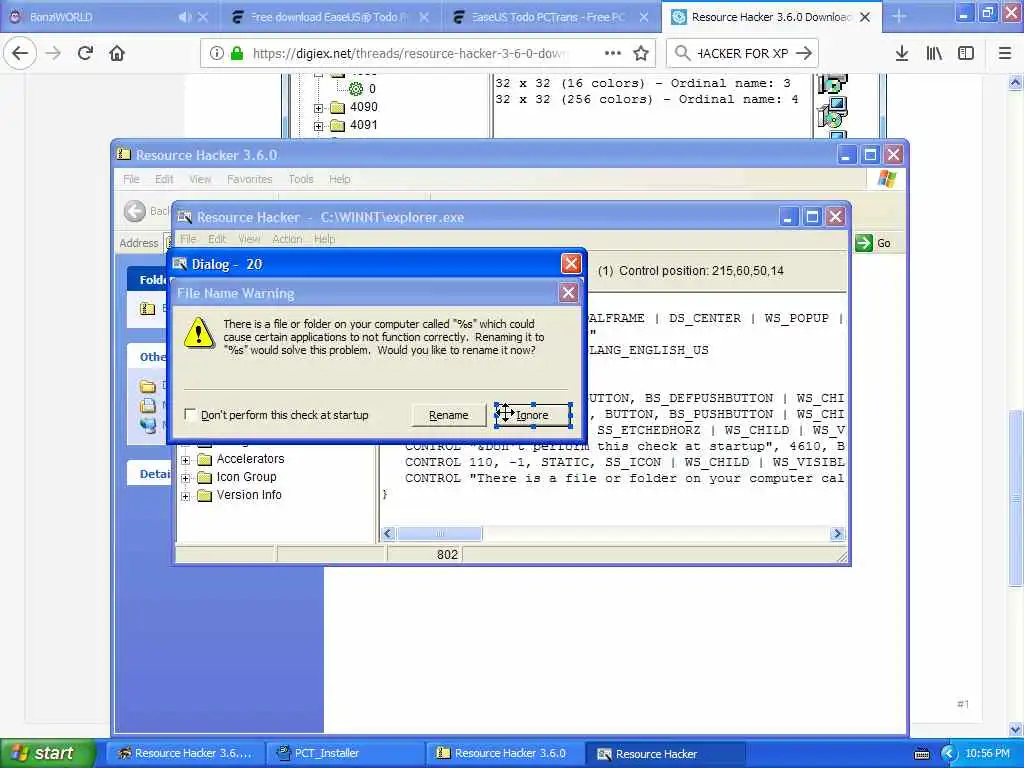Click the gear icon labeled 0 in tree

coord(356,89)
